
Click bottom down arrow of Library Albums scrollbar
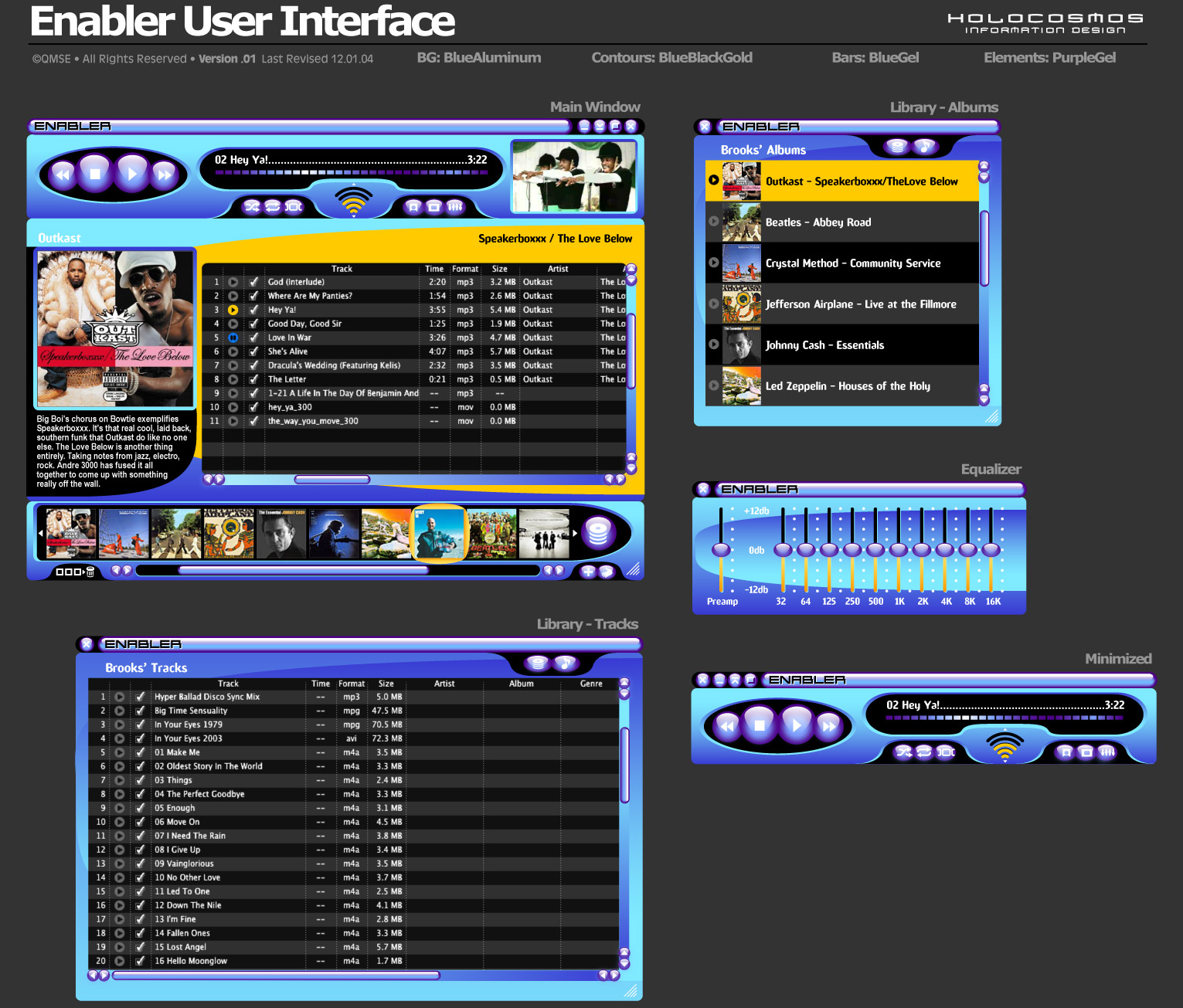(x=984, y=400)
